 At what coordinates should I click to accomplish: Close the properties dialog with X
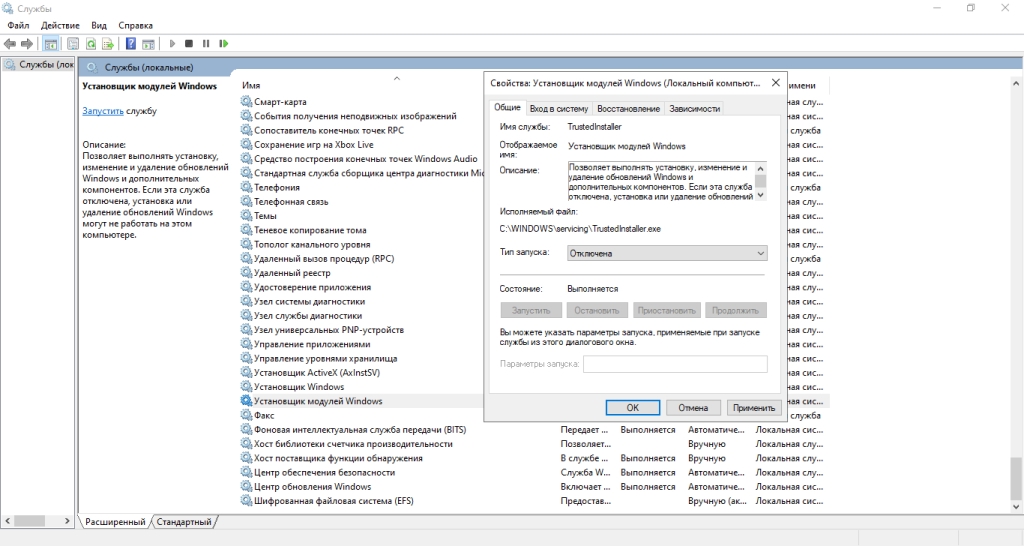click(x=775, y=83)
